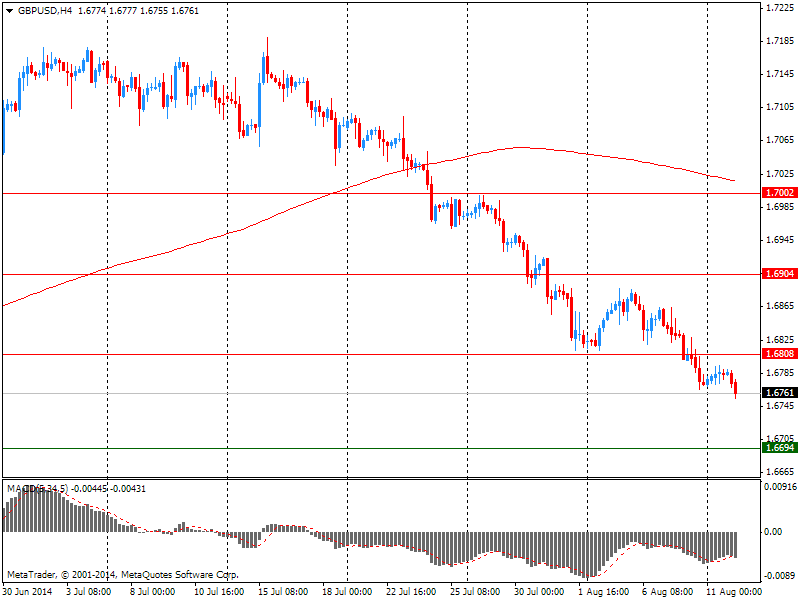Screen dimensions: 800x600
Task: Select the red 1.7002 price level label
Action: click(779, 192)
